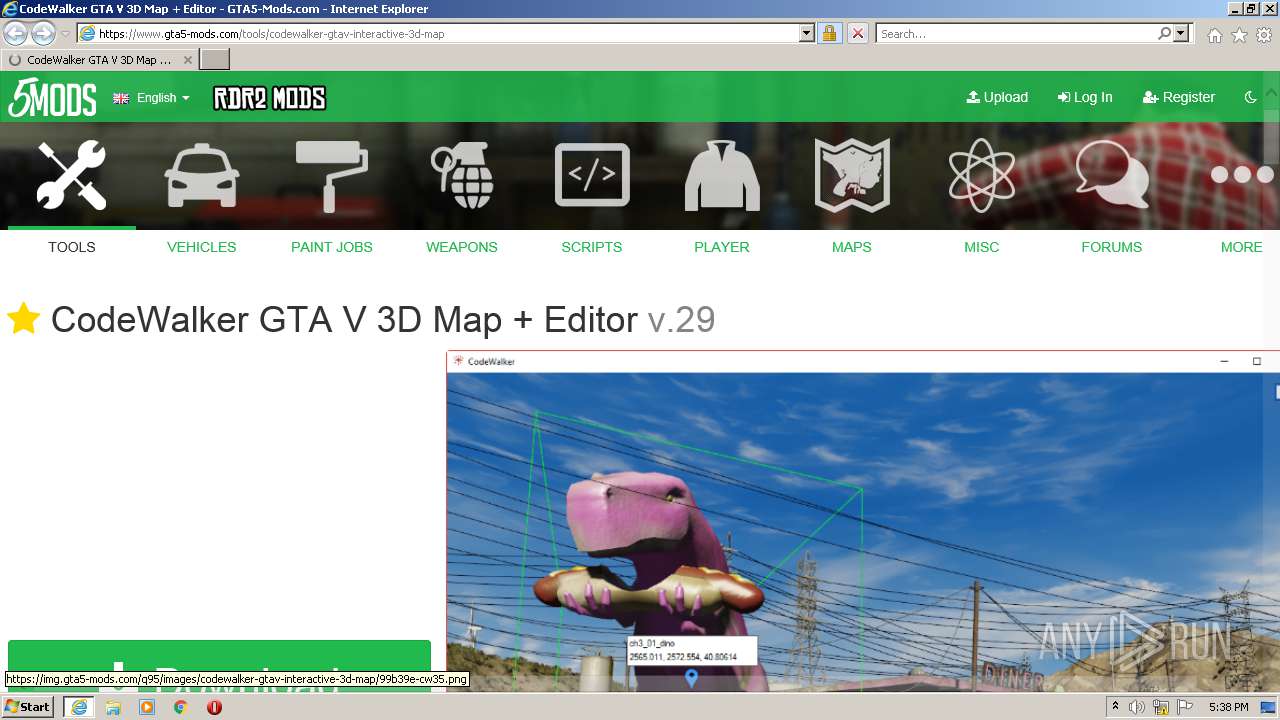The height and width of the screenshot is (720, 1280).
Task: Close the CodeWalker browser tab
Action: (187, 60)
